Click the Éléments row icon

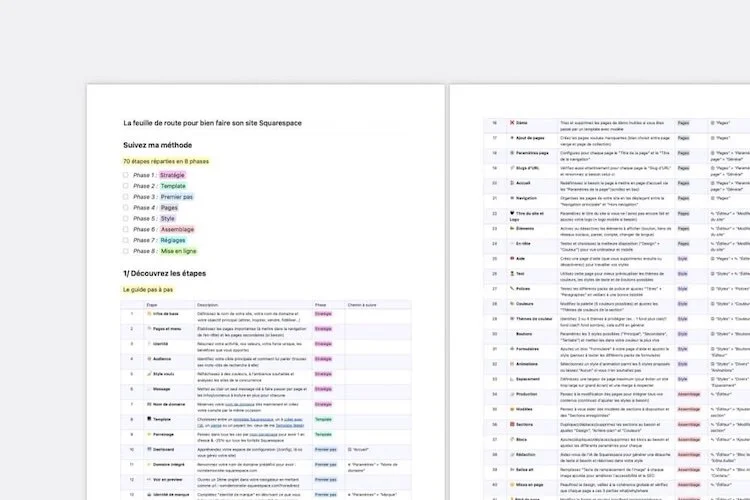(512, 229)
